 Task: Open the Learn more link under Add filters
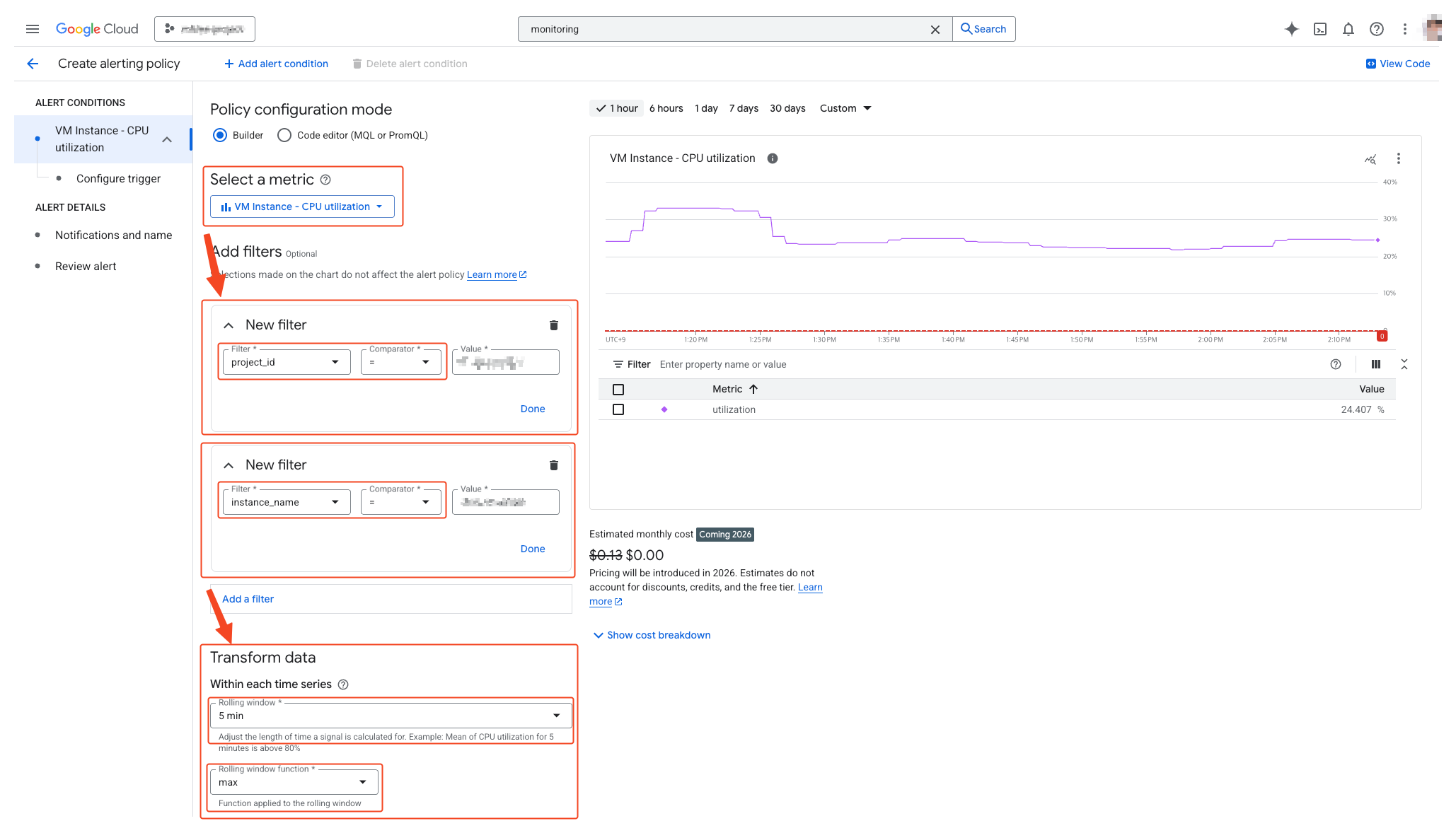(497, 274)
